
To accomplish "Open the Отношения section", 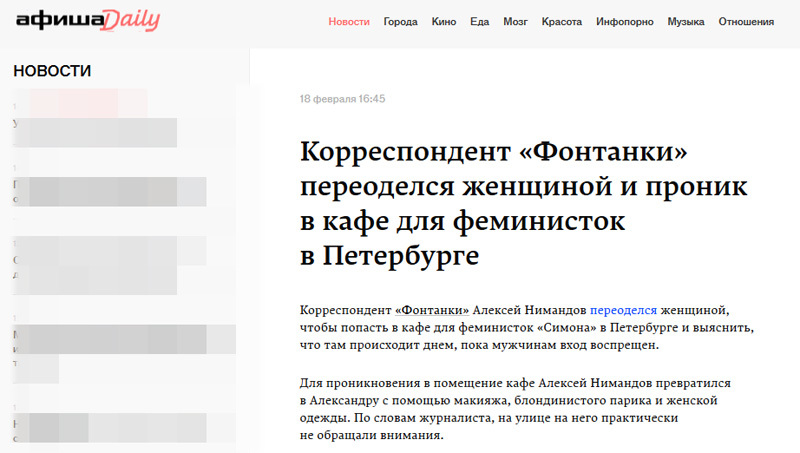I will click(x=746, y=22).
